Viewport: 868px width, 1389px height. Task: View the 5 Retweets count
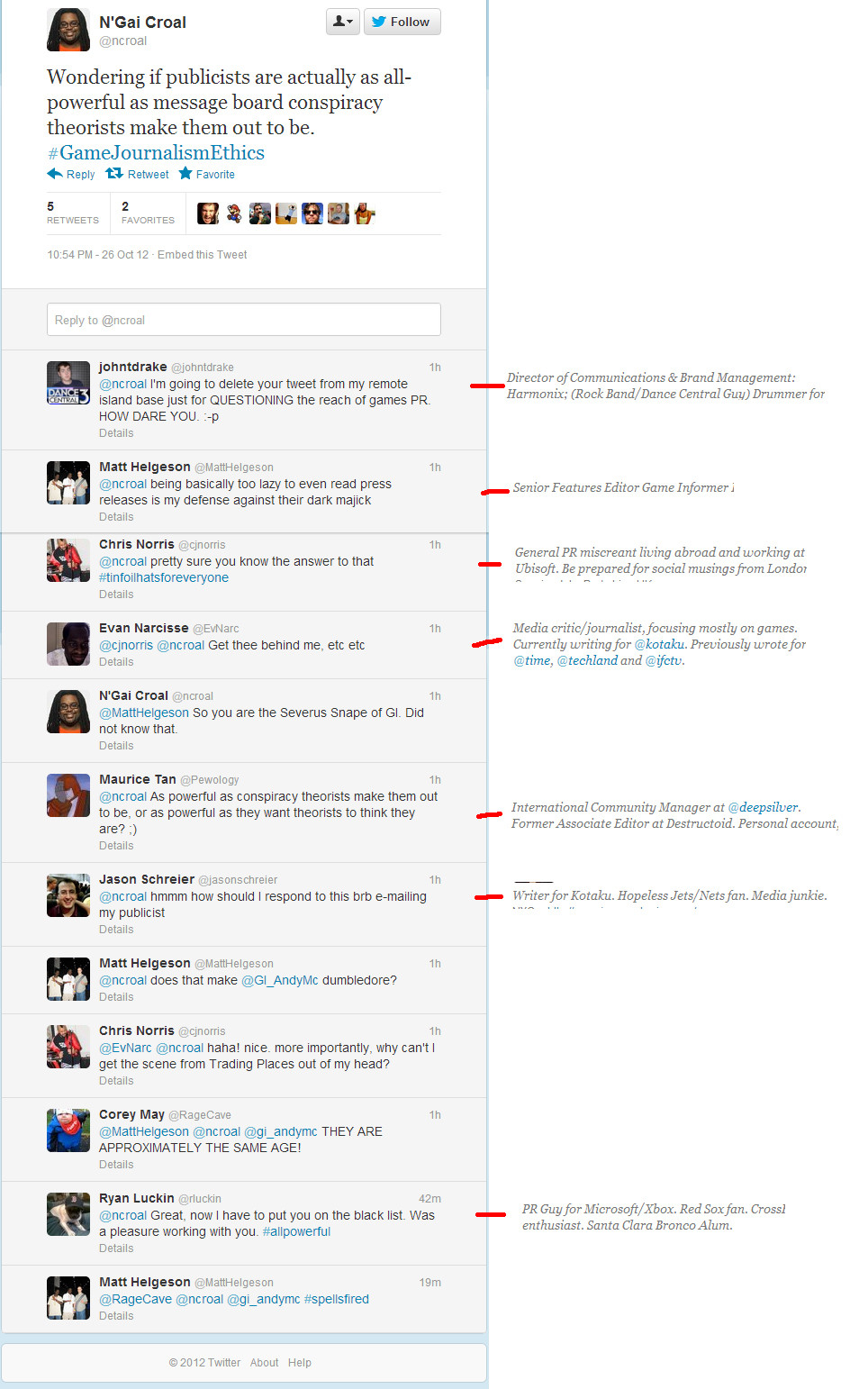[73, 213]
